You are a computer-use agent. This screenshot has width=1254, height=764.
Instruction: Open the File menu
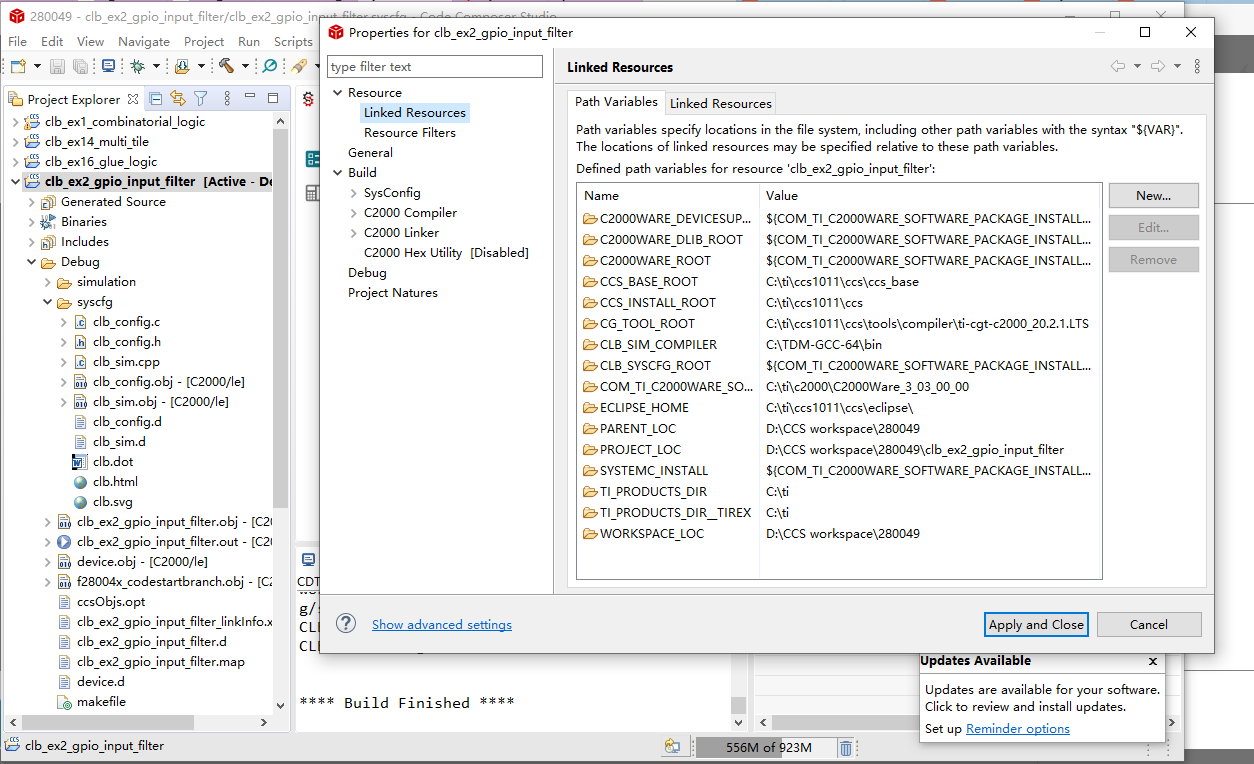tap(18, 41)
